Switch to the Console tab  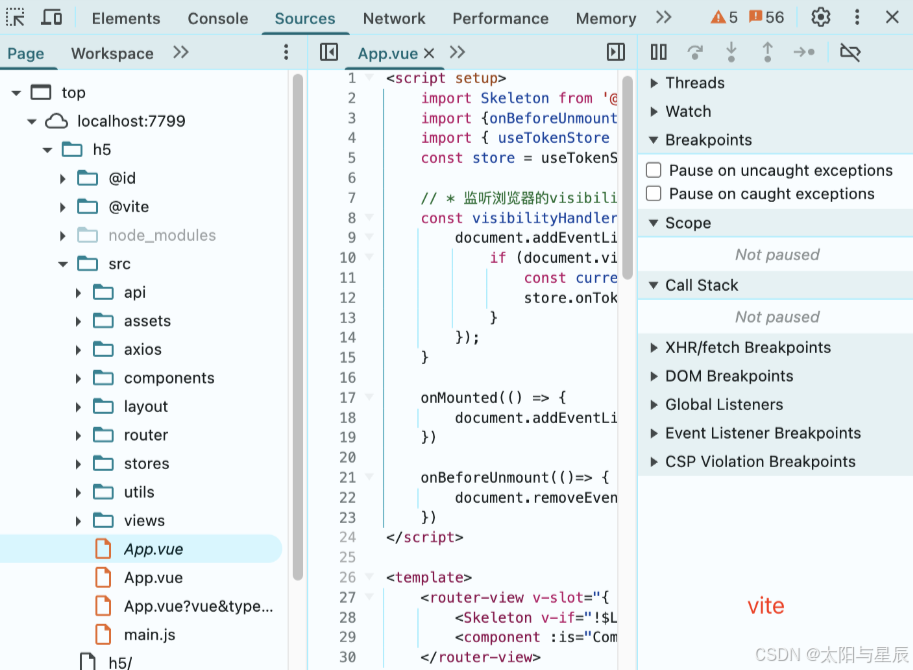[x=218, y=18]
